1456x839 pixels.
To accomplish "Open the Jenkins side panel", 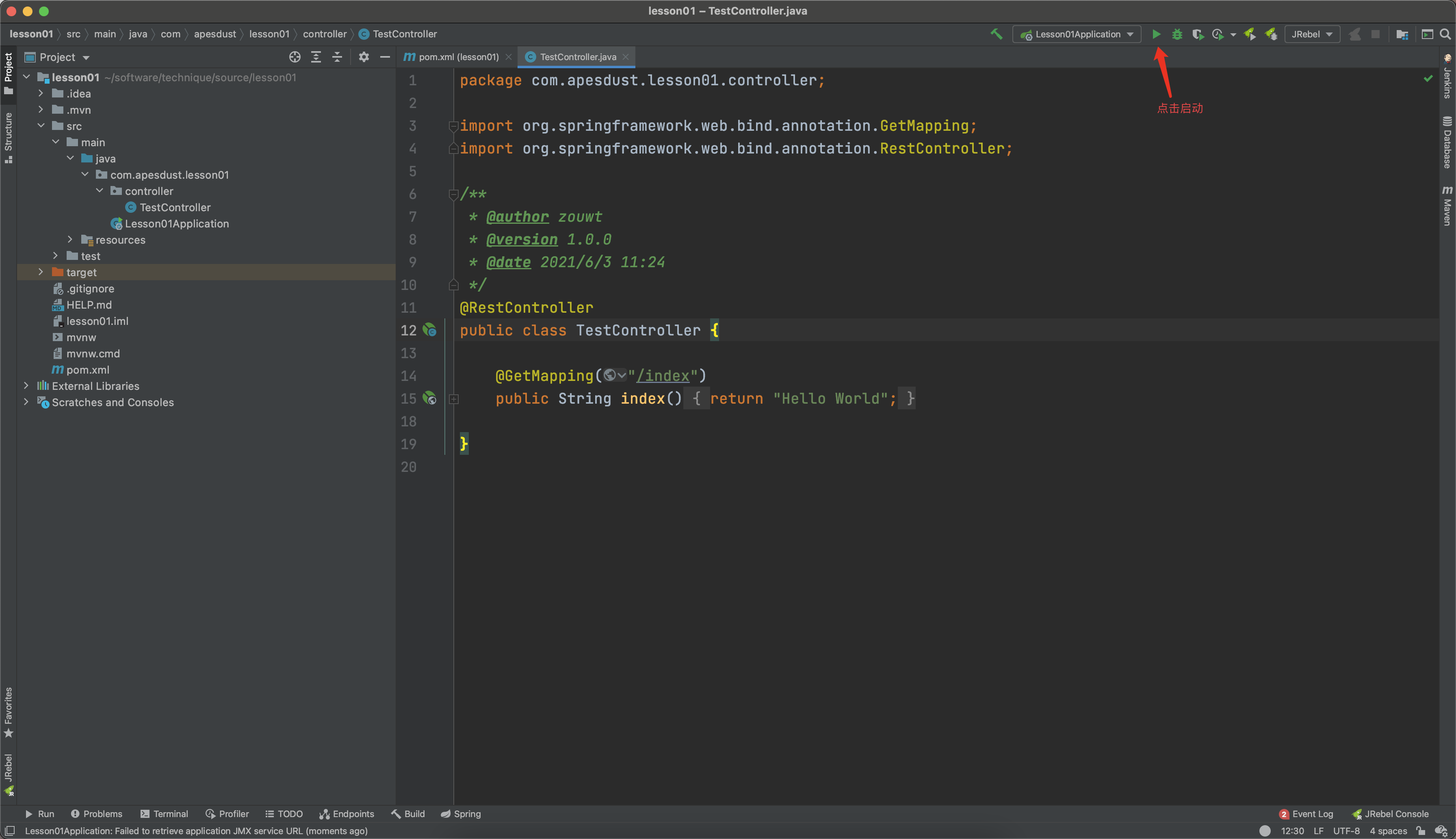I will click(1447, 76).
